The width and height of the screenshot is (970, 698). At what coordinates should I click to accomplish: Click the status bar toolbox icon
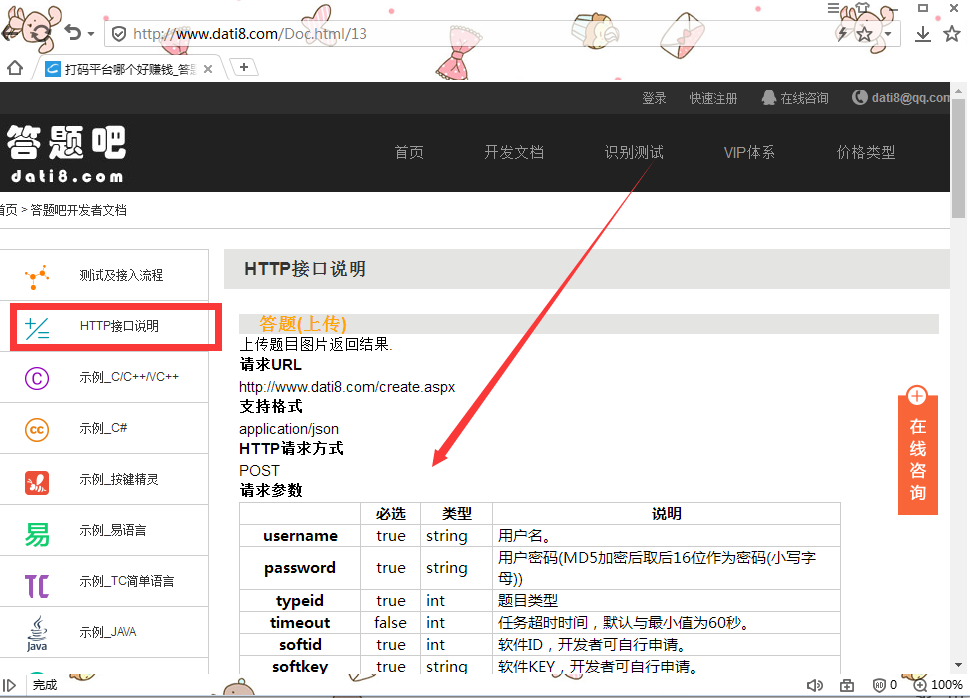click(846, 685)
